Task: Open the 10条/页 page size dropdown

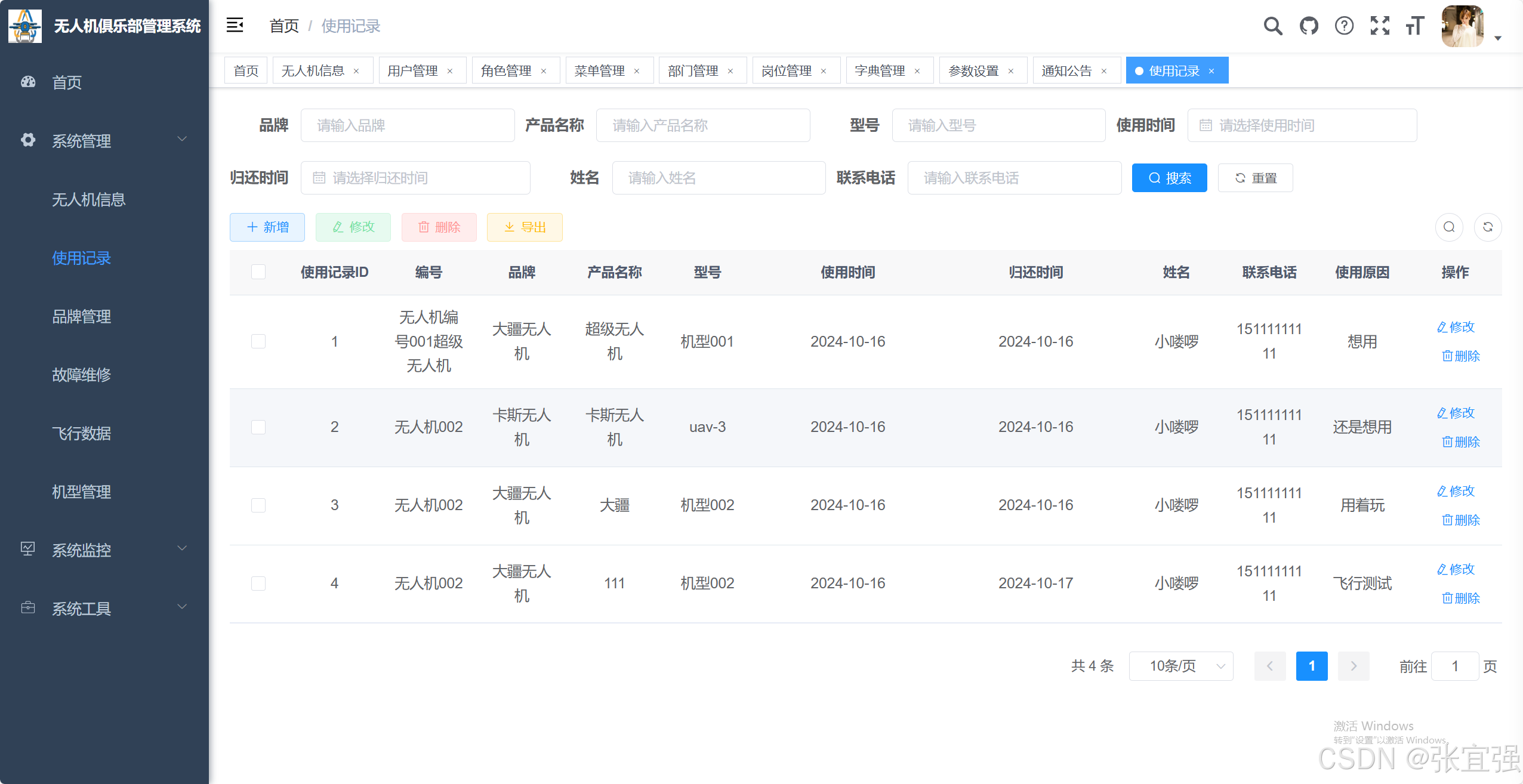Action: [1180, 666]
